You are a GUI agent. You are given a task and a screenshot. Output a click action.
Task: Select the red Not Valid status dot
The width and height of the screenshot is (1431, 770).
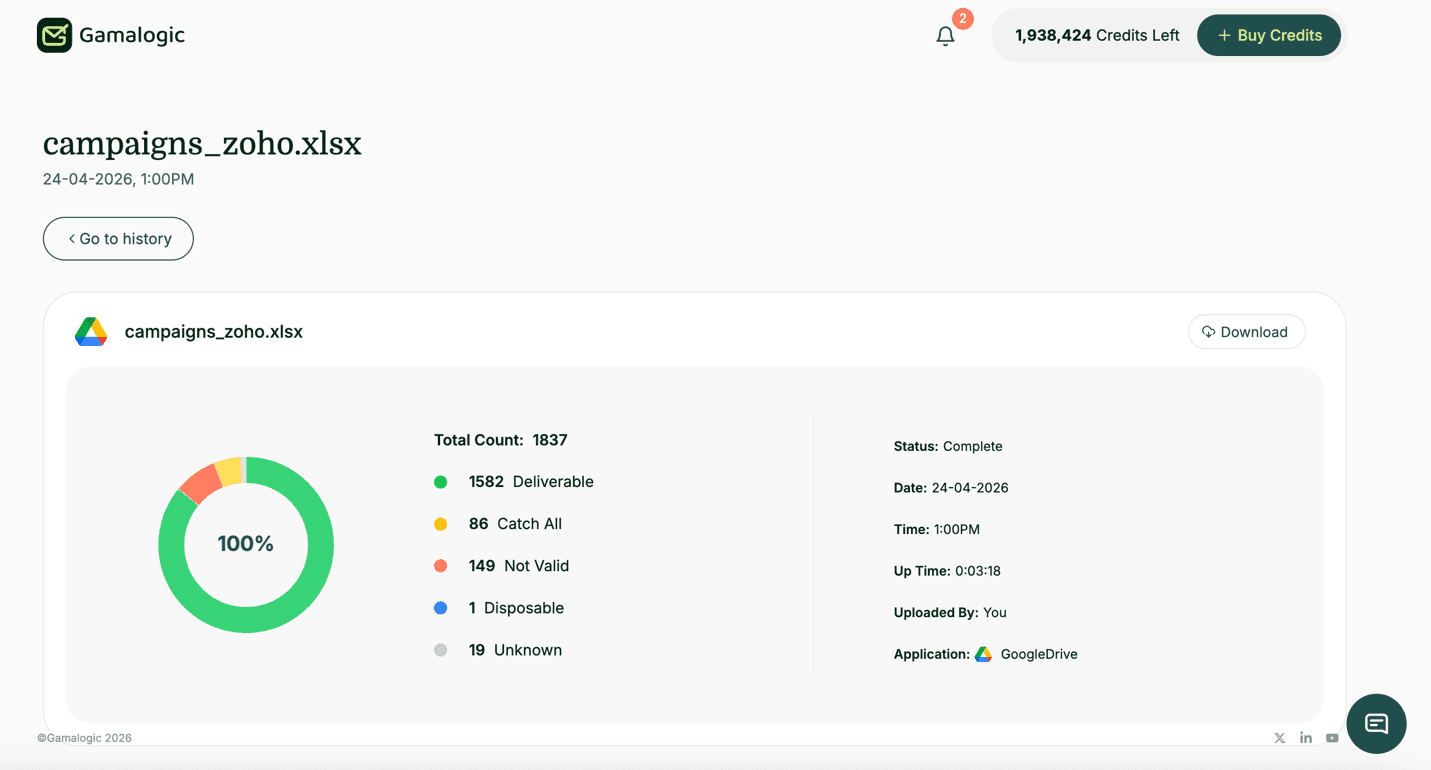click(x=440, y=565)
